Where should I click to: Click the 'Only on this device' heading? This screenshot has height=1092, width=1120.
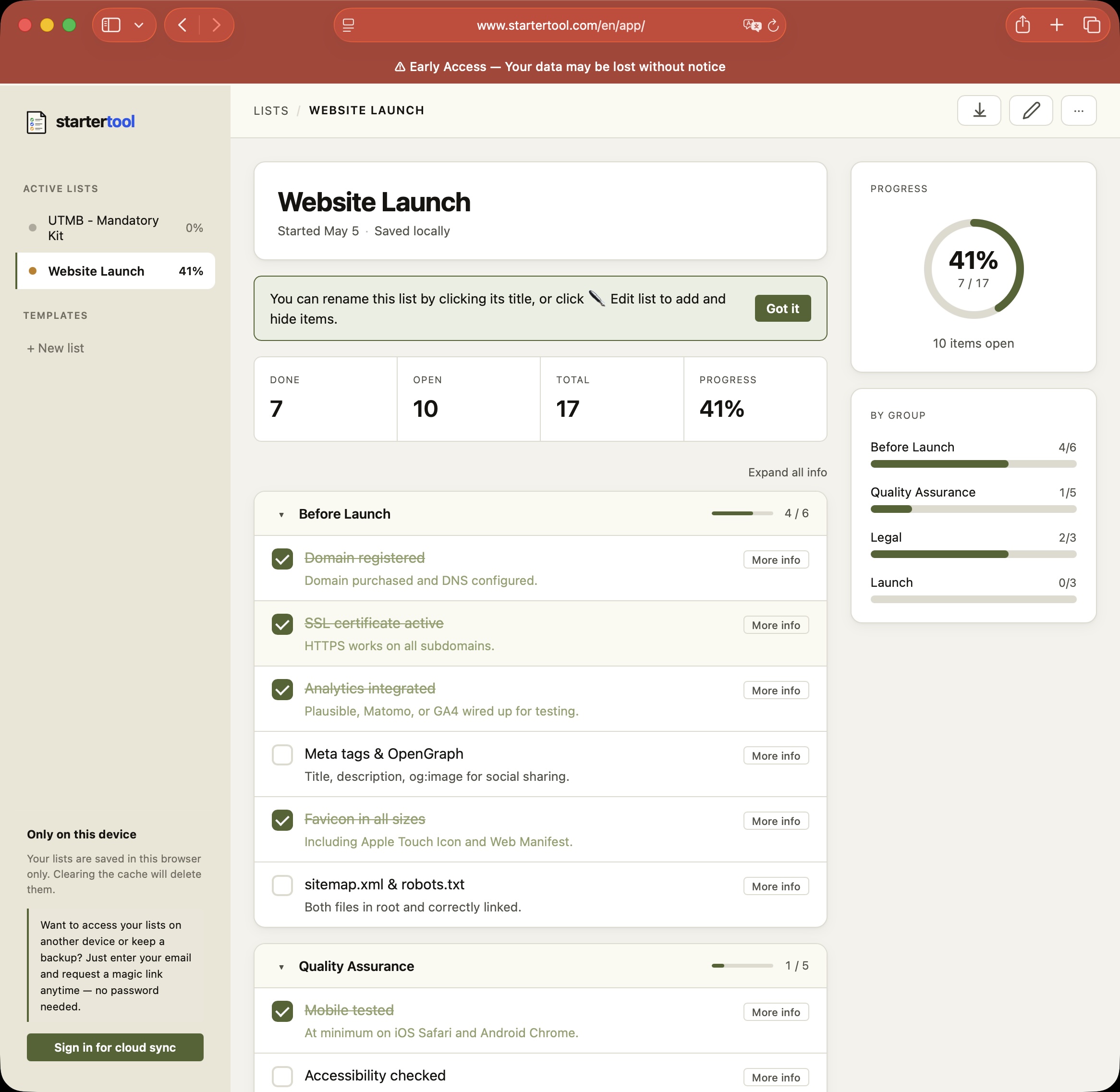pos(82,835)
